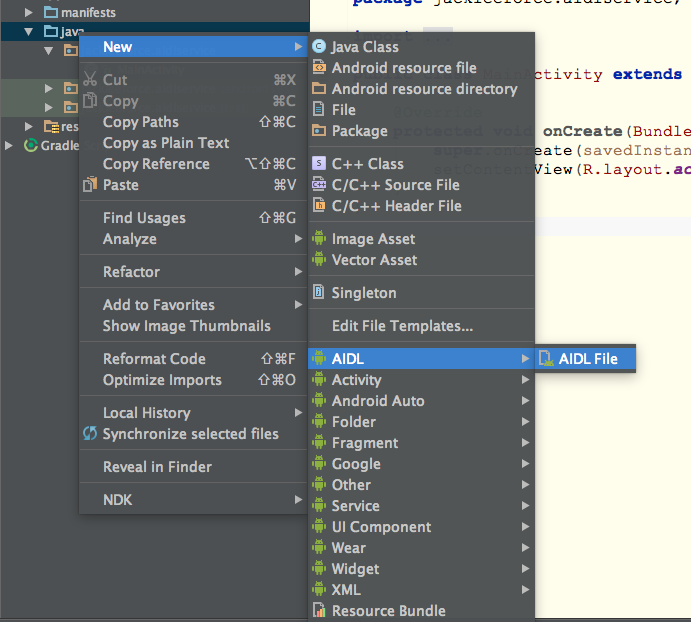Screen dimensions: 691x622
Task: Click the Android resource file icon
Action: pyautogui.click(x=319, y=68)
